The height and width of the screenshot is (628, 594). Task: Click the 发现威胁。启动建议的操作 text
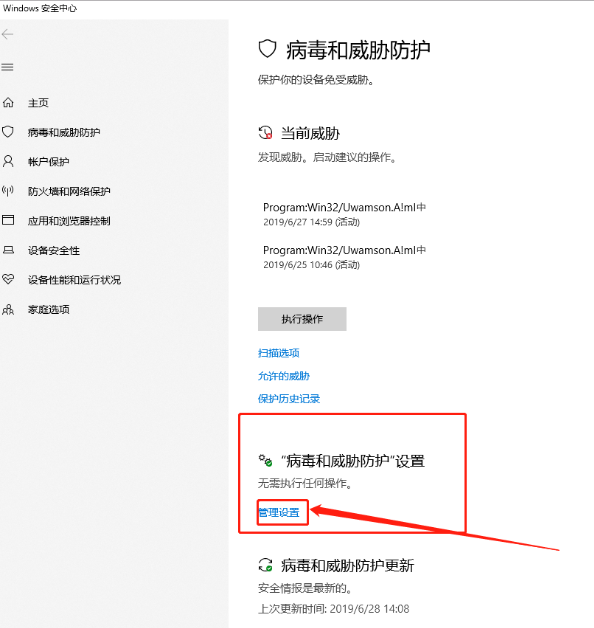point(328,157)
